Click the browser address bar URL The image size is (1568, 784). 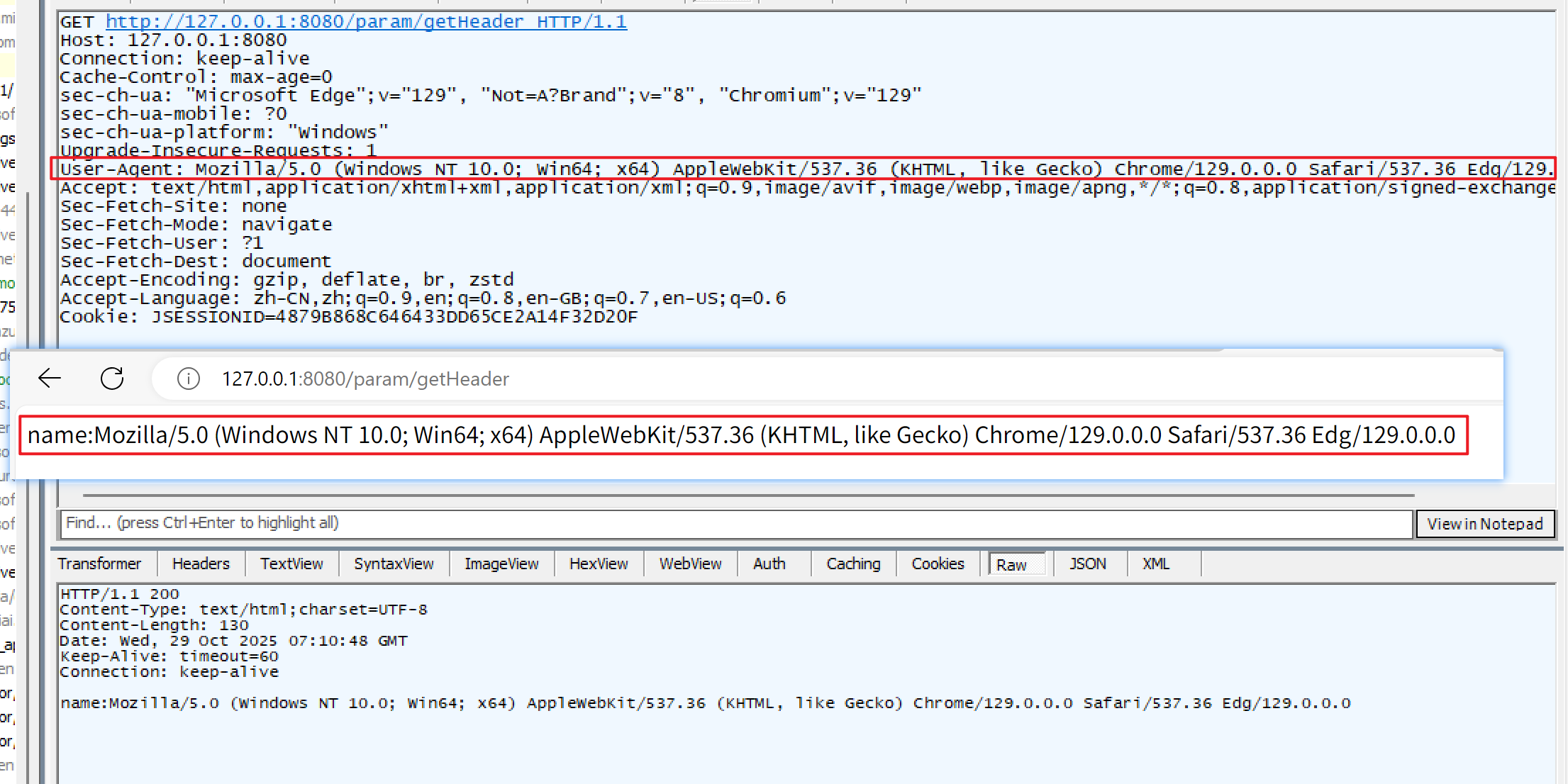365,379
